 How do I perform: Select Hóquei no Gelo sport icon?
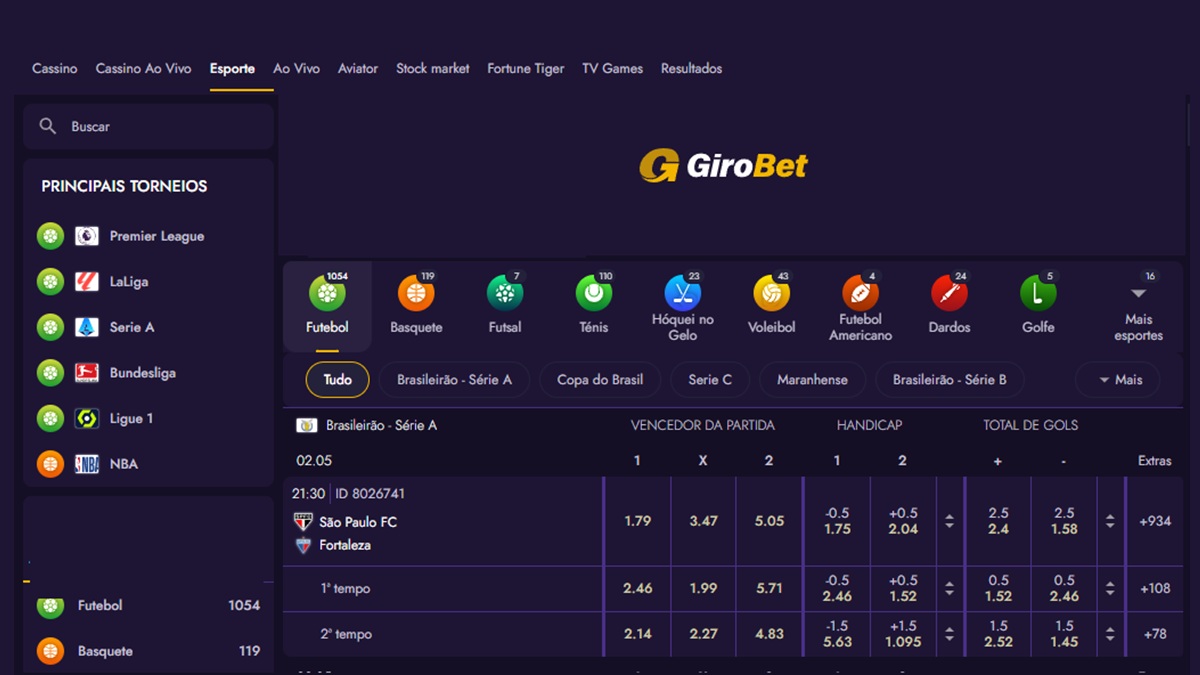click(x=683, y=294)
